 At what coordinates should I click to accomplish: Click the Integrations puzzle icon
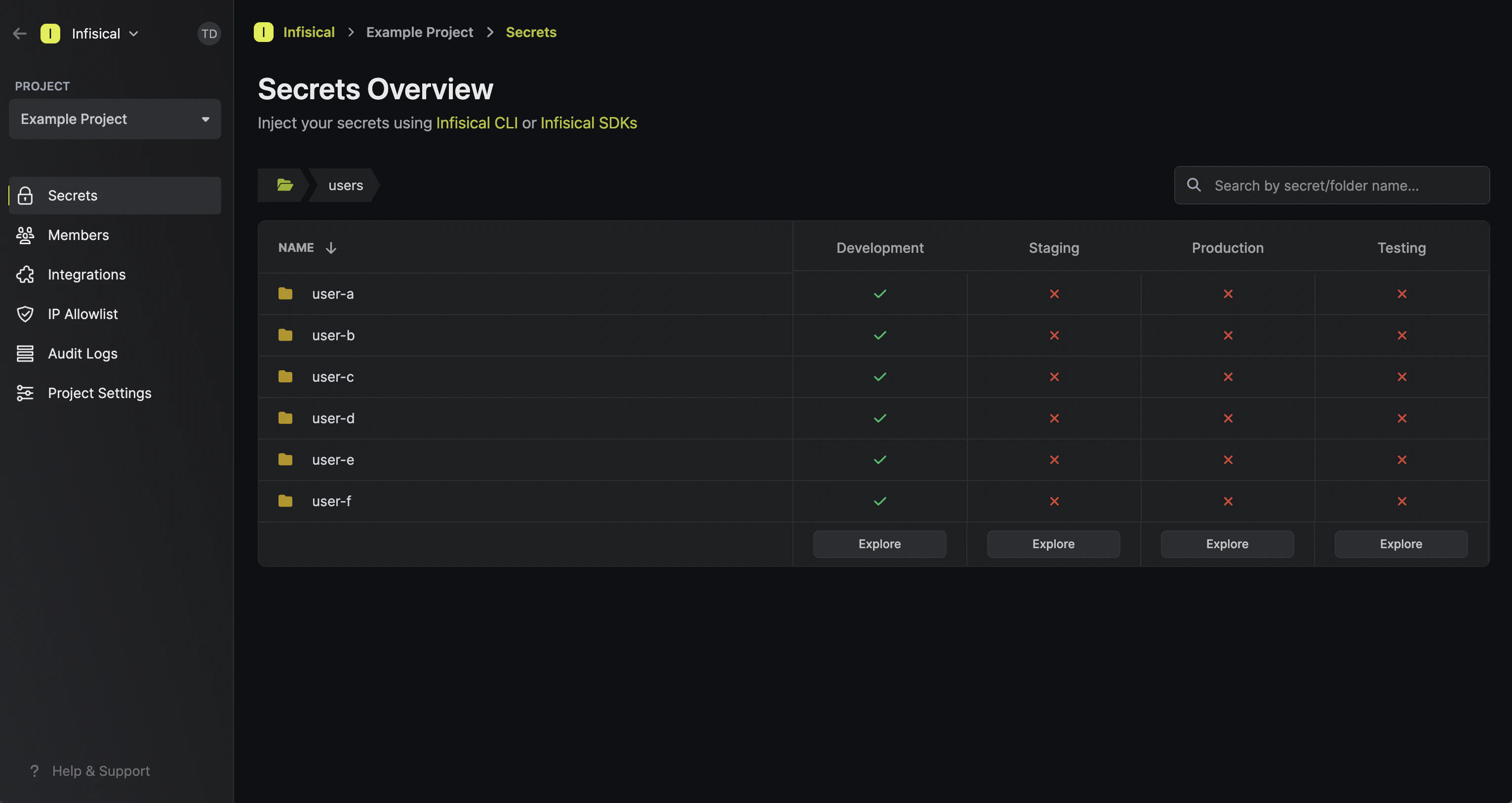tap(25, 274)
